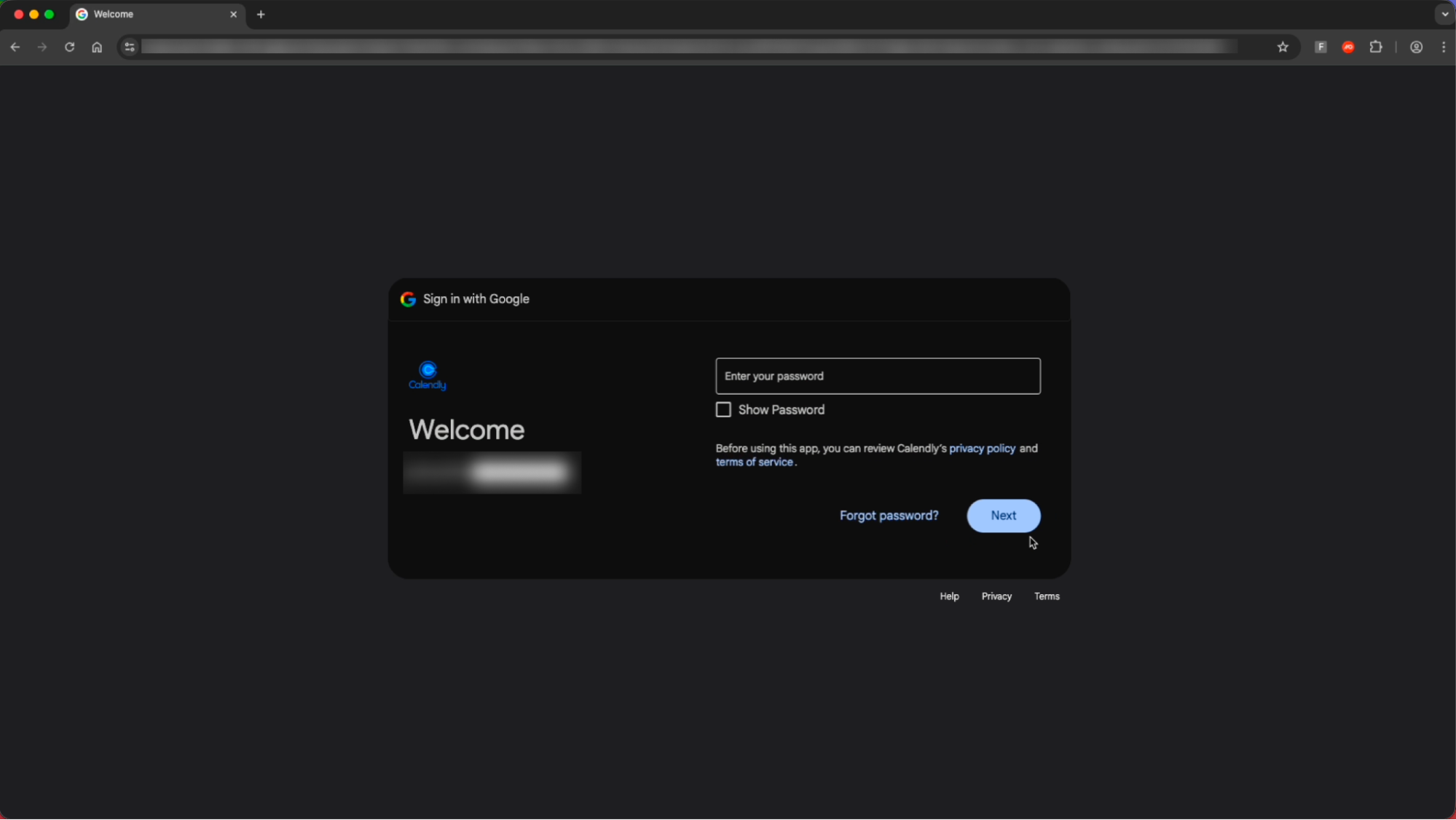This screenshot has width=1456, height=820.
Task: Click the red extension icon in the toolbar
Action: click(1347, 47)
